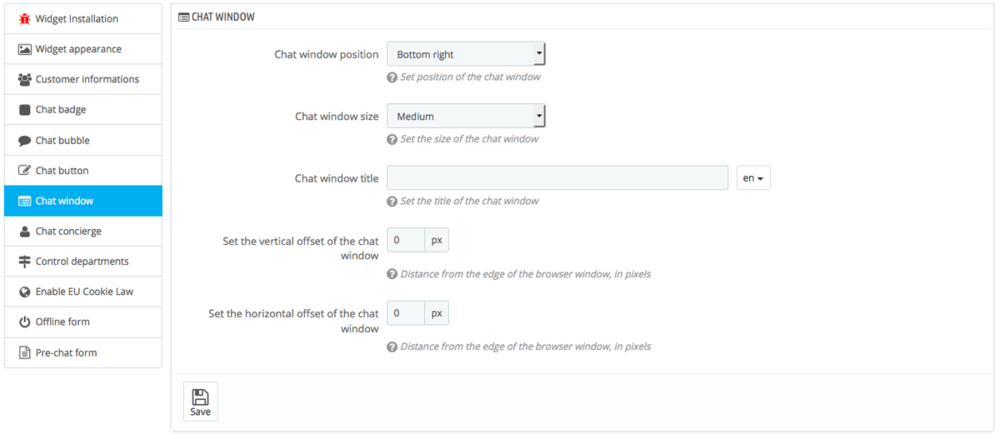Click the power icon beside Offline form

coord(25,322)
